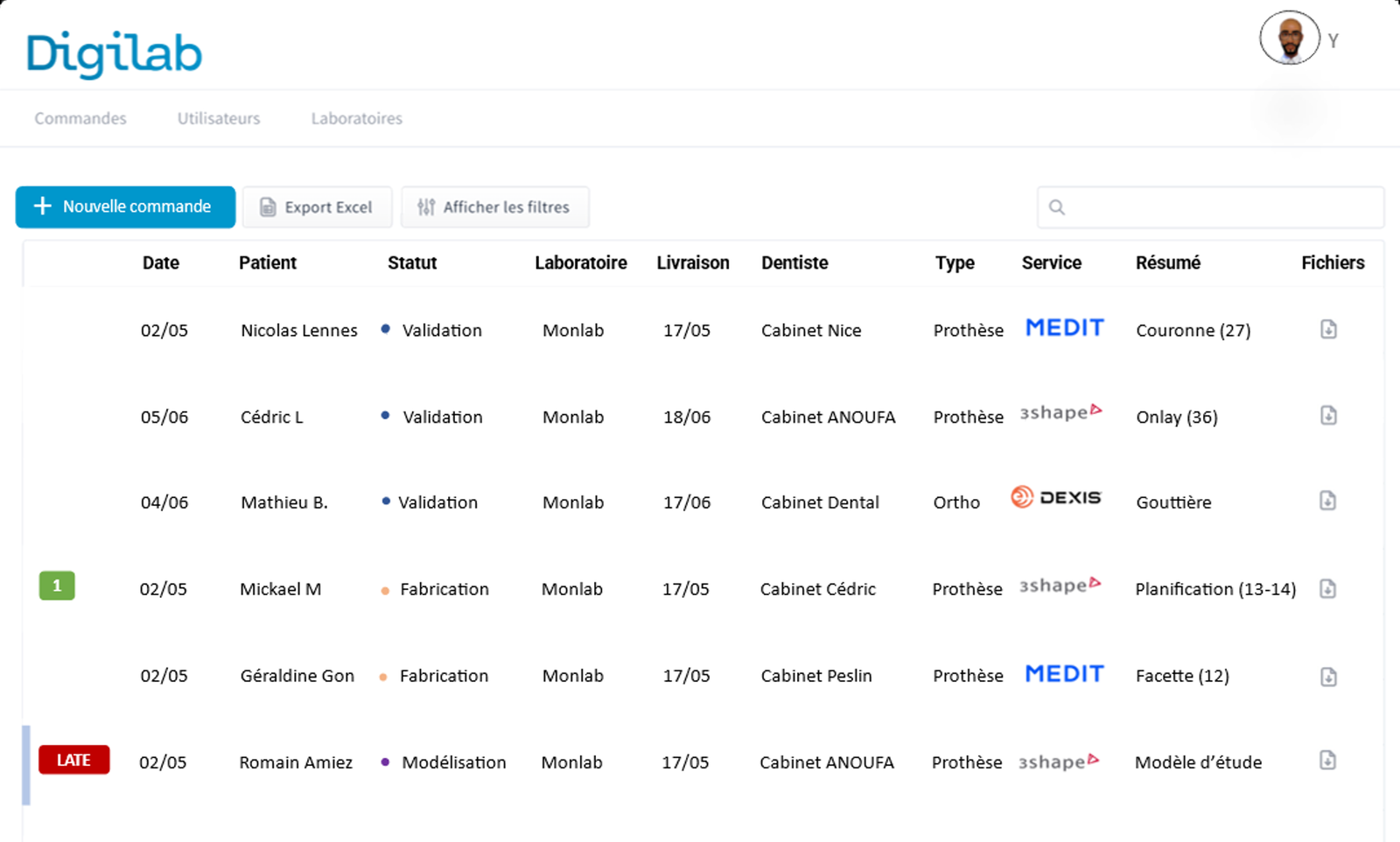Open the user profile avatar menu
Viewport: 1400px width, 842px height.
[1289, 39]
